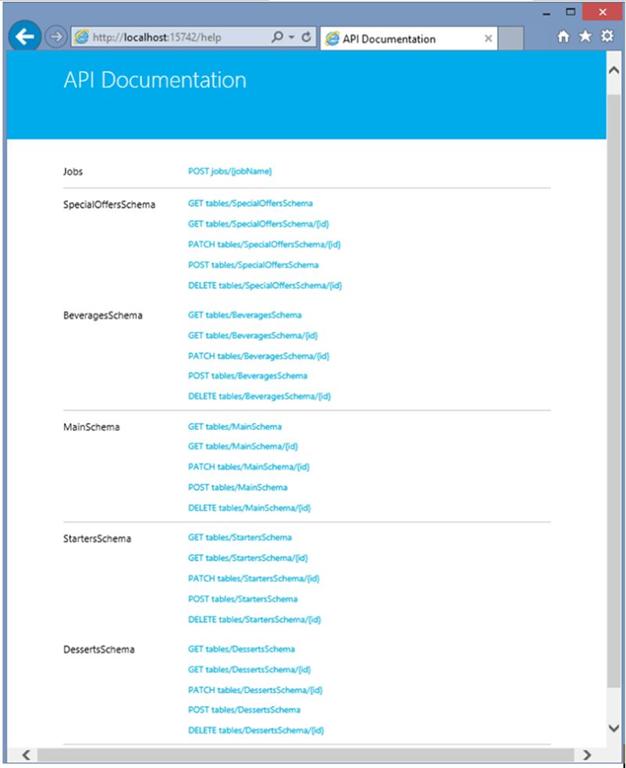Open GET tables/StartersSchema link
This screenshot has height=768, width=626.
[240, 537]
